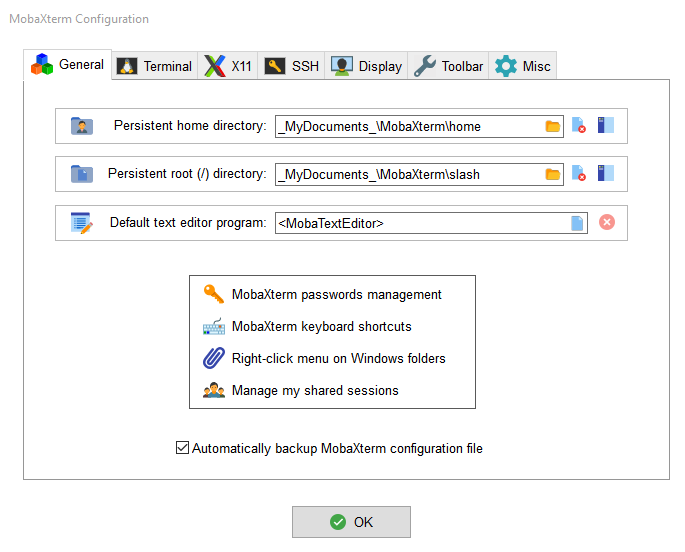This screenshot has width=685, height=552.
Task: Switch to the Misc tab
Action: [x=523, y=66]
